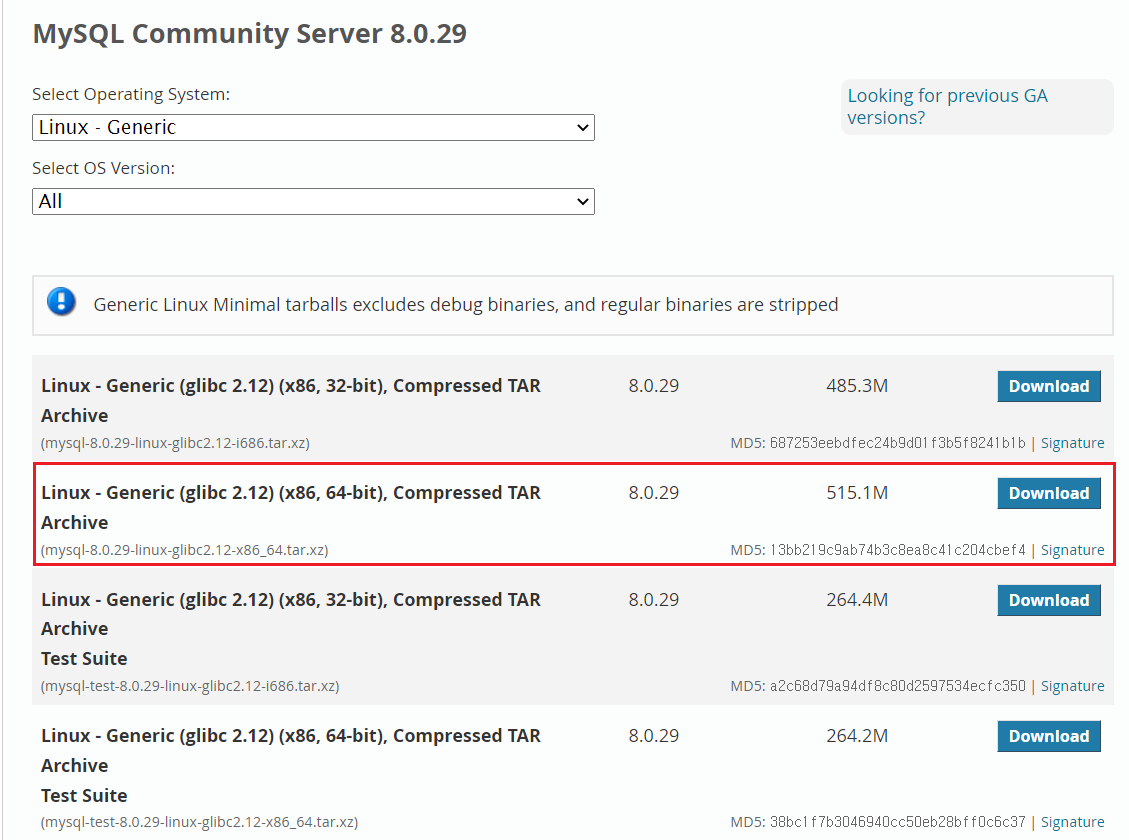Click the 264.2M file size value
This screenshot has height=840, width=1129.
point(857,736)
